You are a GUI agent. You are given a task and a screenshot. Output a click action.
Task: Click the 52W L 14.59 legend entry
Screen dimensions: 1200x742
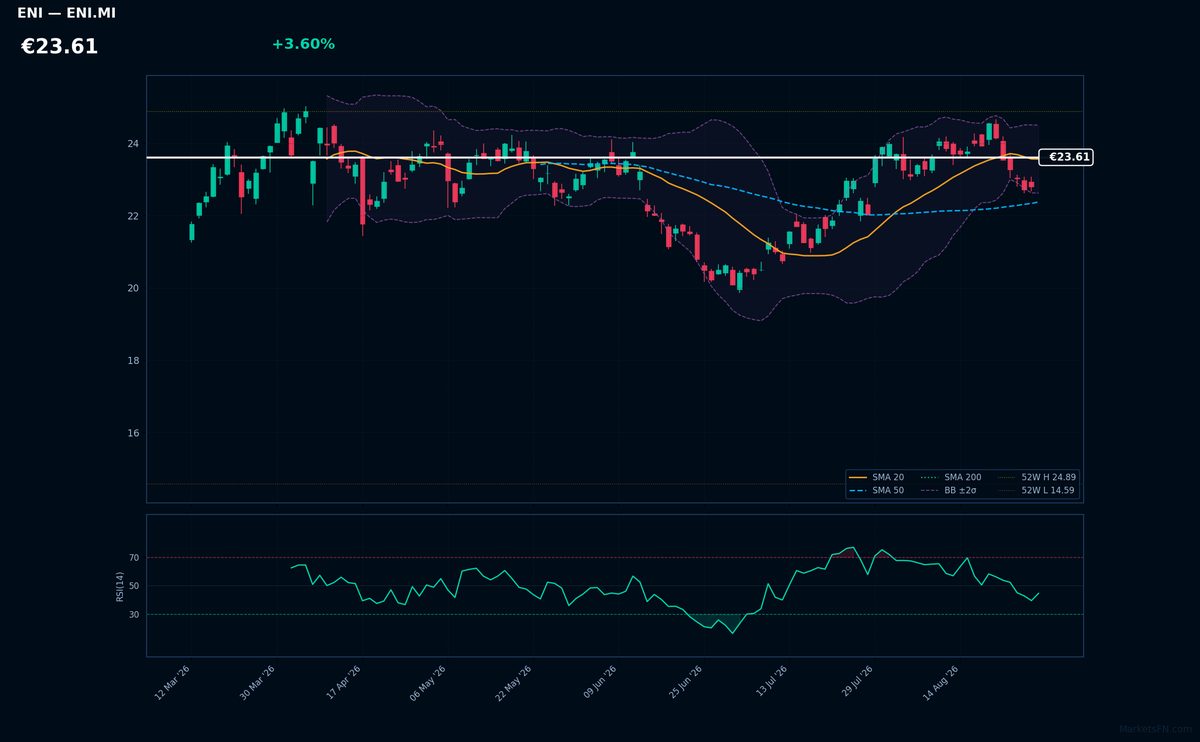(x=1036, y=491)
